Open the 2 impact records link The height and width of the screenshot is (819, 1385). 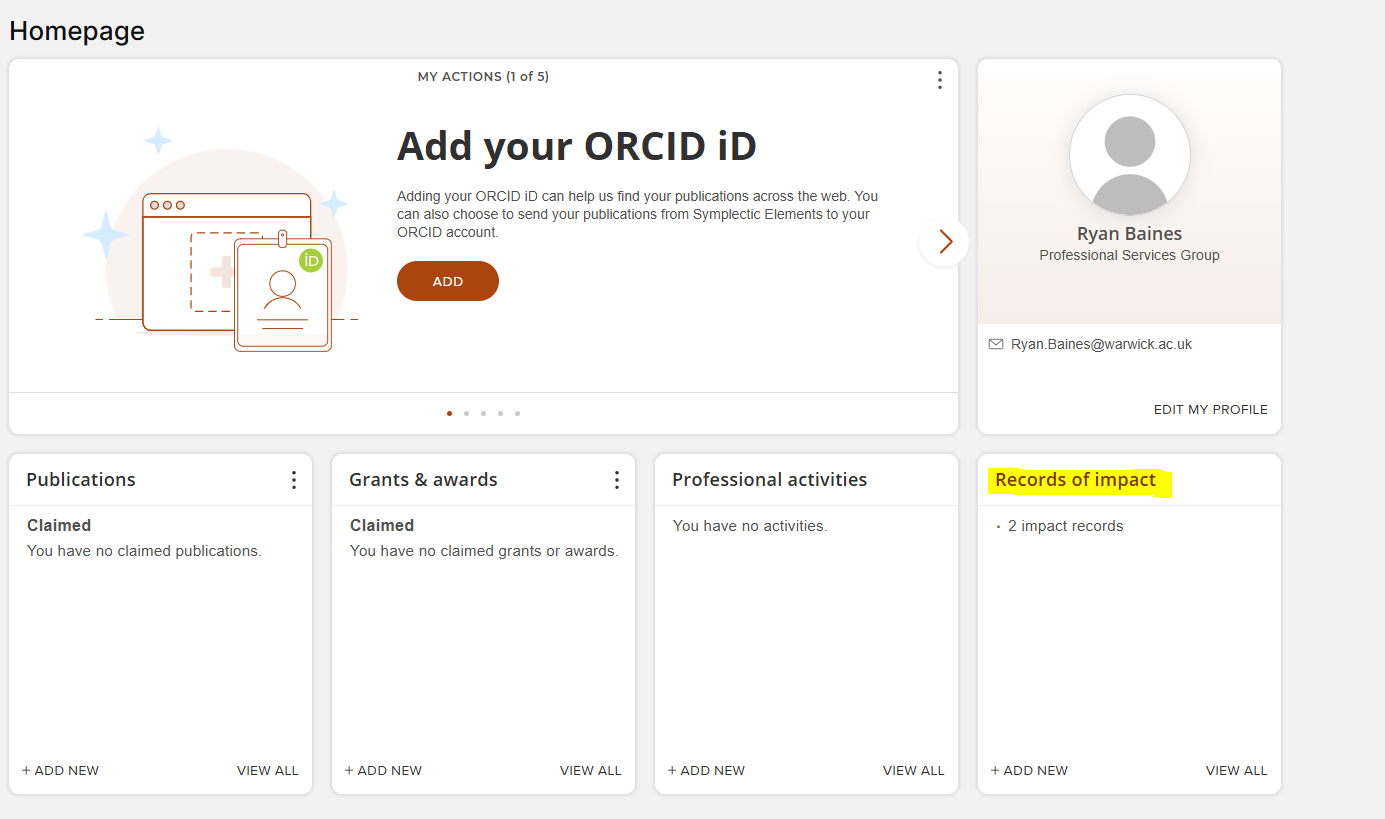pos(1065,526)
